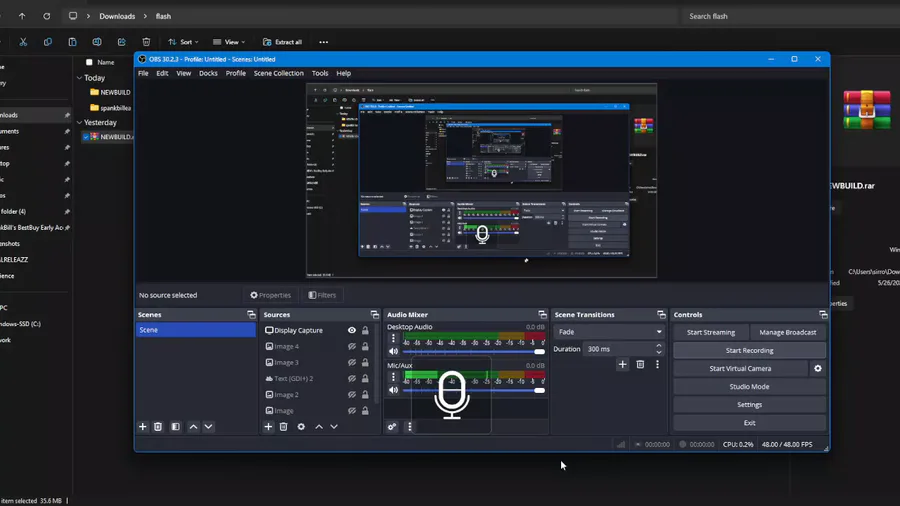This screenshot has height=506, width=900.
Task: Adjust the Mic/Aux volume slider
Action: click(x=474, y=390)
